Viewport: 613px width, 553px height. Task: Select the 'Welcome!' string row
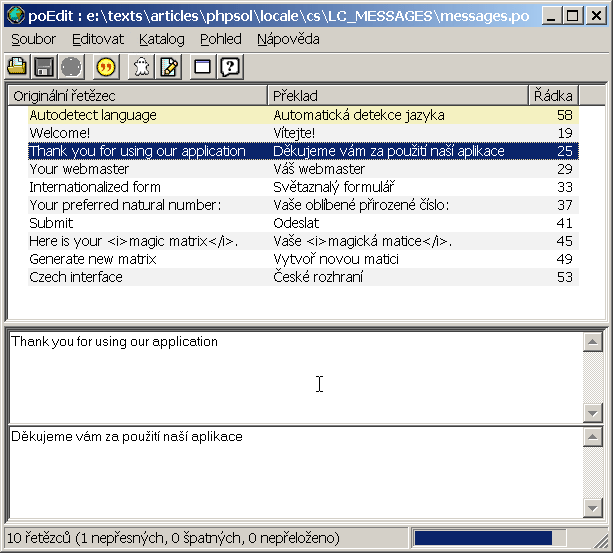(303, 133)
